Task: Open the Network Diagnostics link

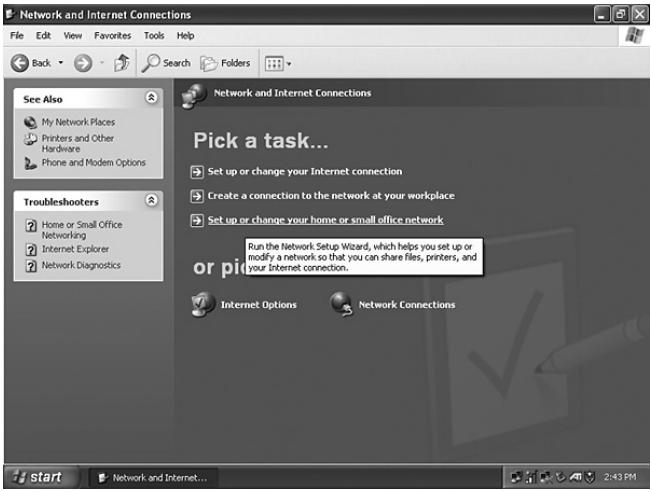Action: point(81,265)
